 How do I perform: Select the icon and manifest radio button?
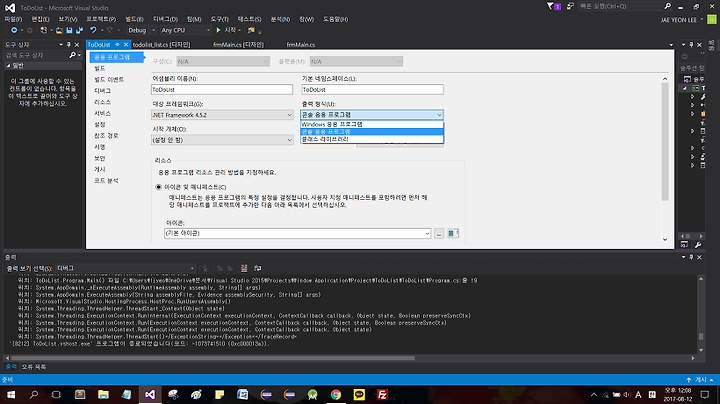click(158, 187)
